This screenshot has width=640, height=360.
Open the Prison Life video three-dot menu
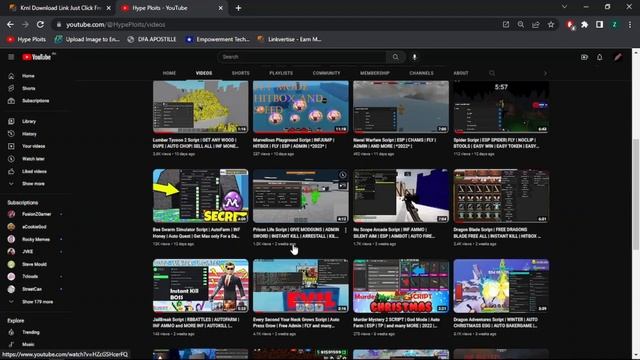click(x=345, y=231)
